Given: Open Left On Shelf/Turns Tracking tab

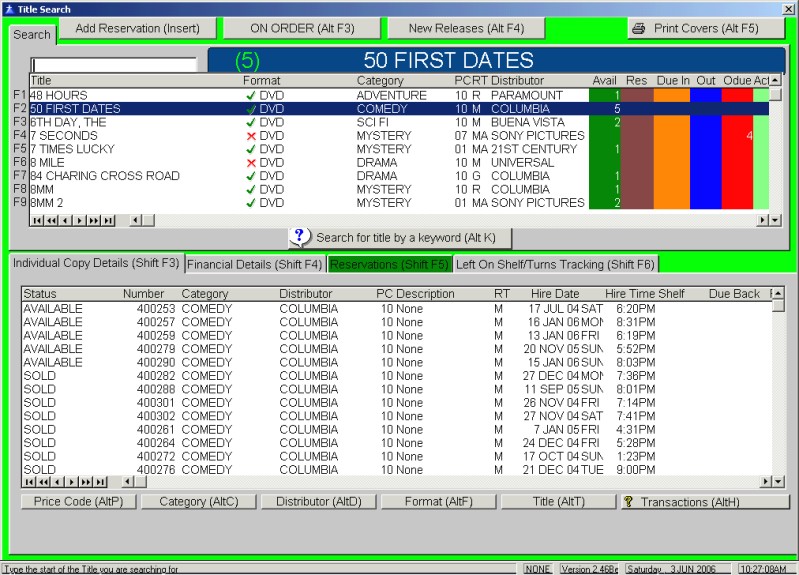Looking at the screenshot, I should click(x=555, y=265).
